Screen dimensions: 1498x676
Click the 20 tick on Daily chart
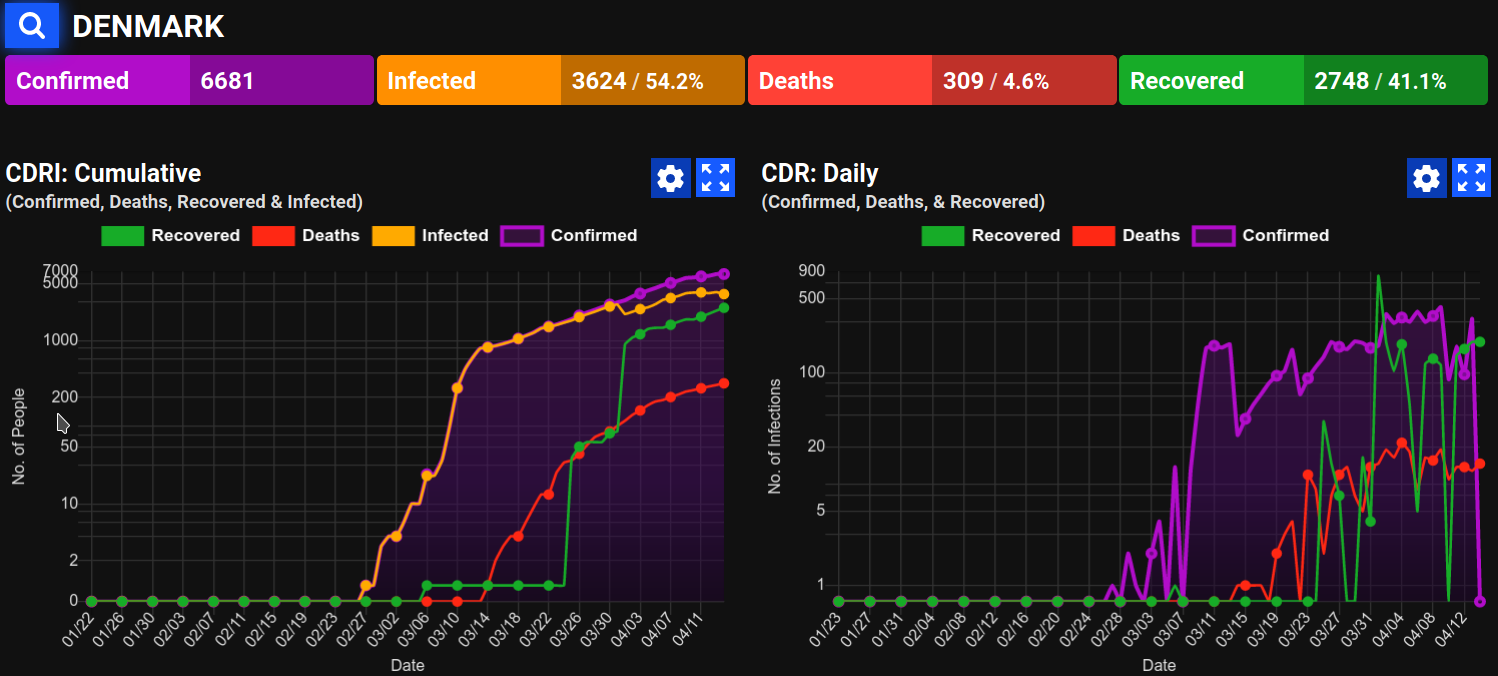816,446
